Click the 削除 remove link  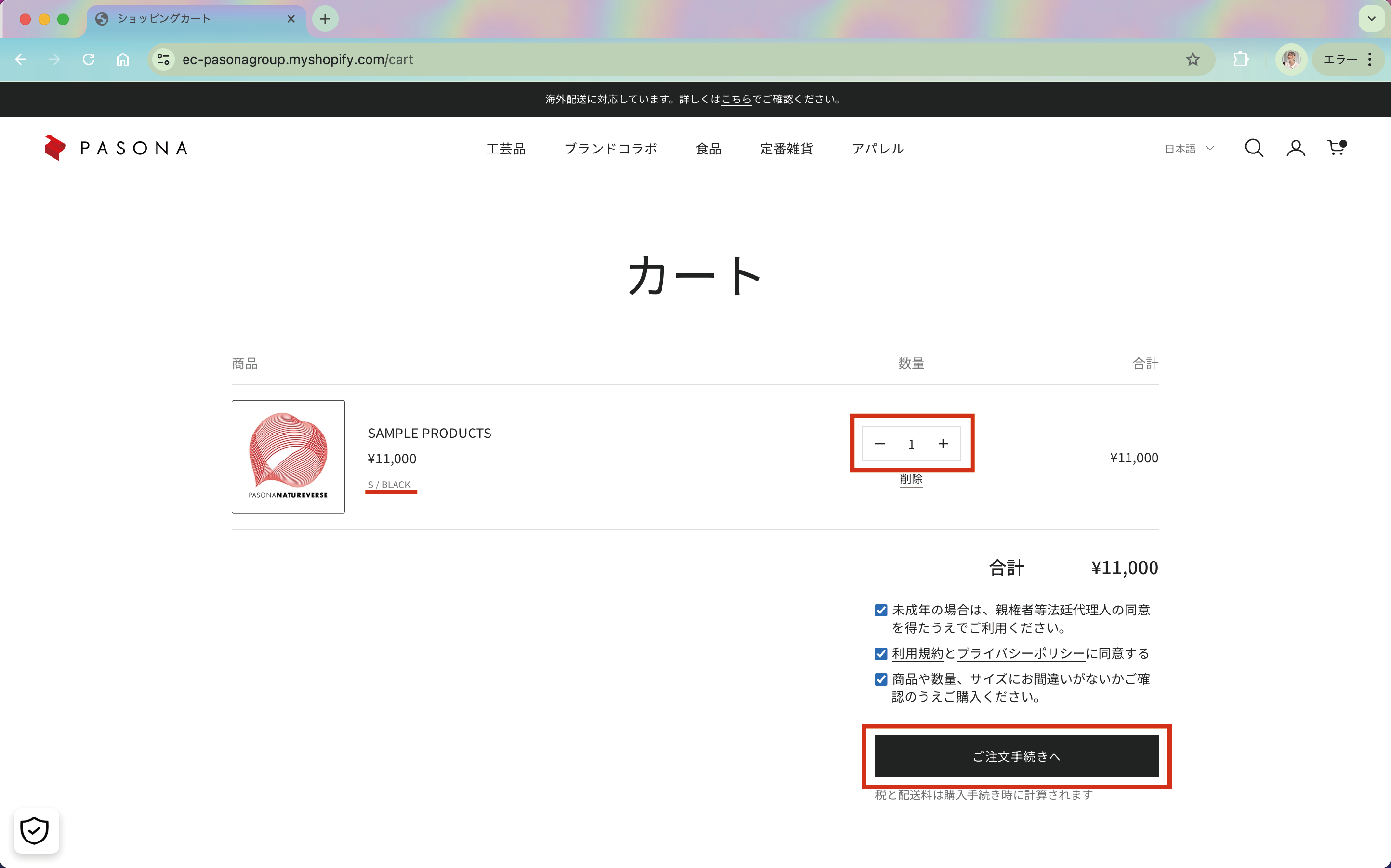click(911, 479)
